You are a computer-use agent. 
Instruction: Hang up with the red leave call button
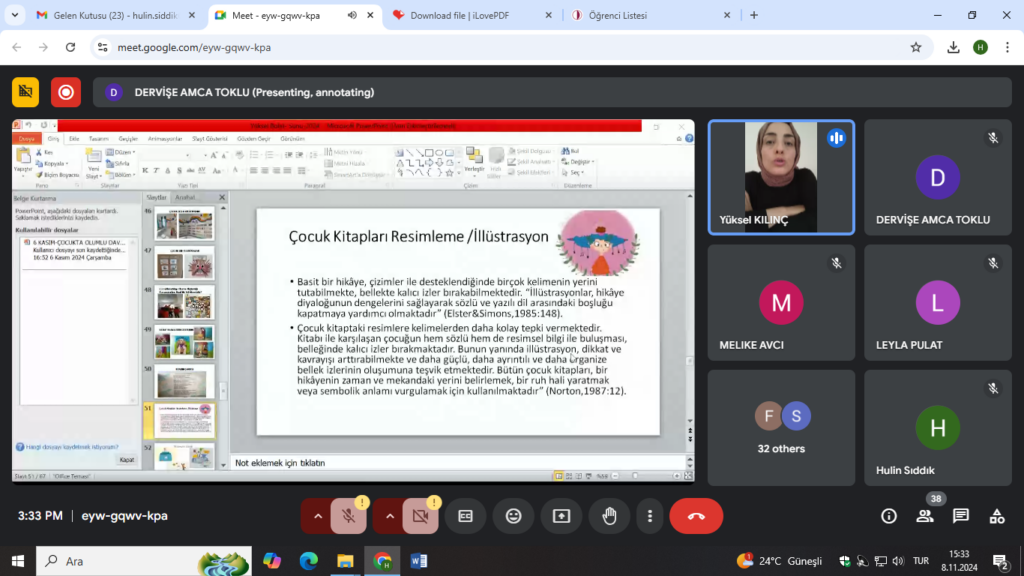point(696,516)
